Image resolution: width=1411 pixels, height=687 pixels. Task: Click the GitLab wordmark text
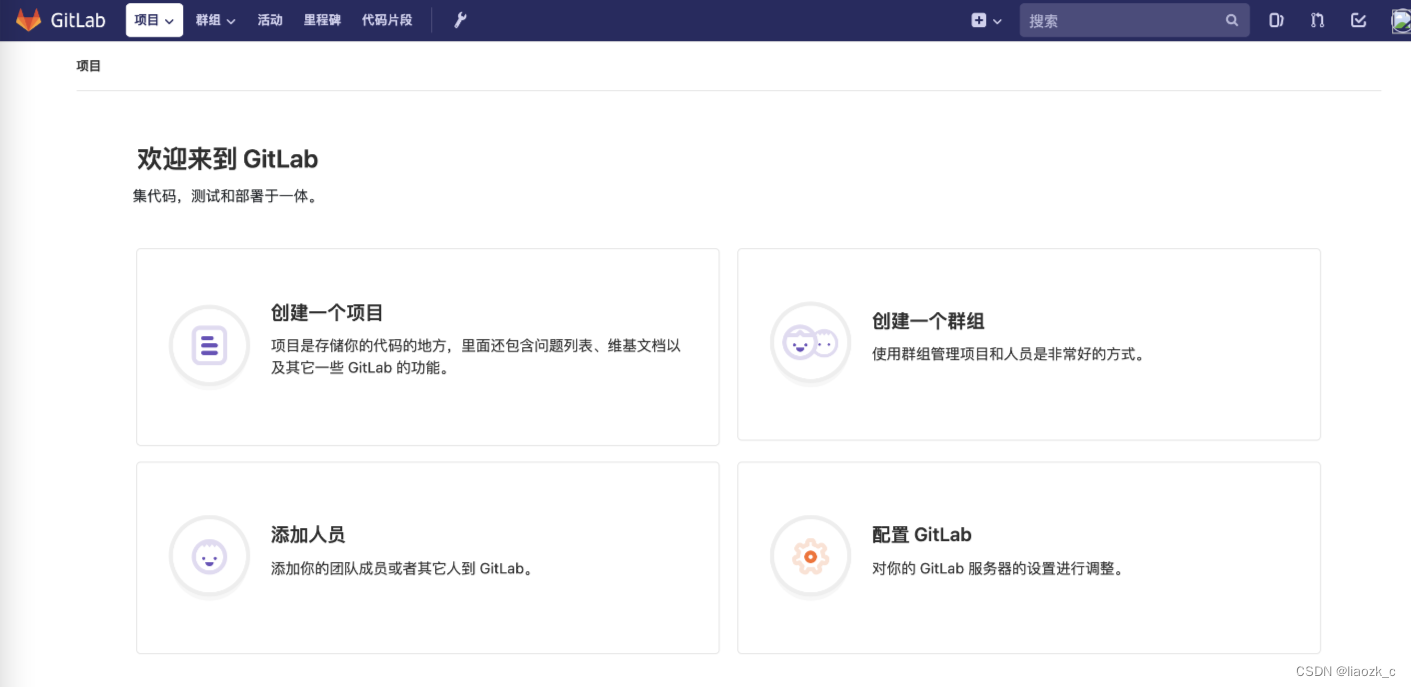coord(78,20)
